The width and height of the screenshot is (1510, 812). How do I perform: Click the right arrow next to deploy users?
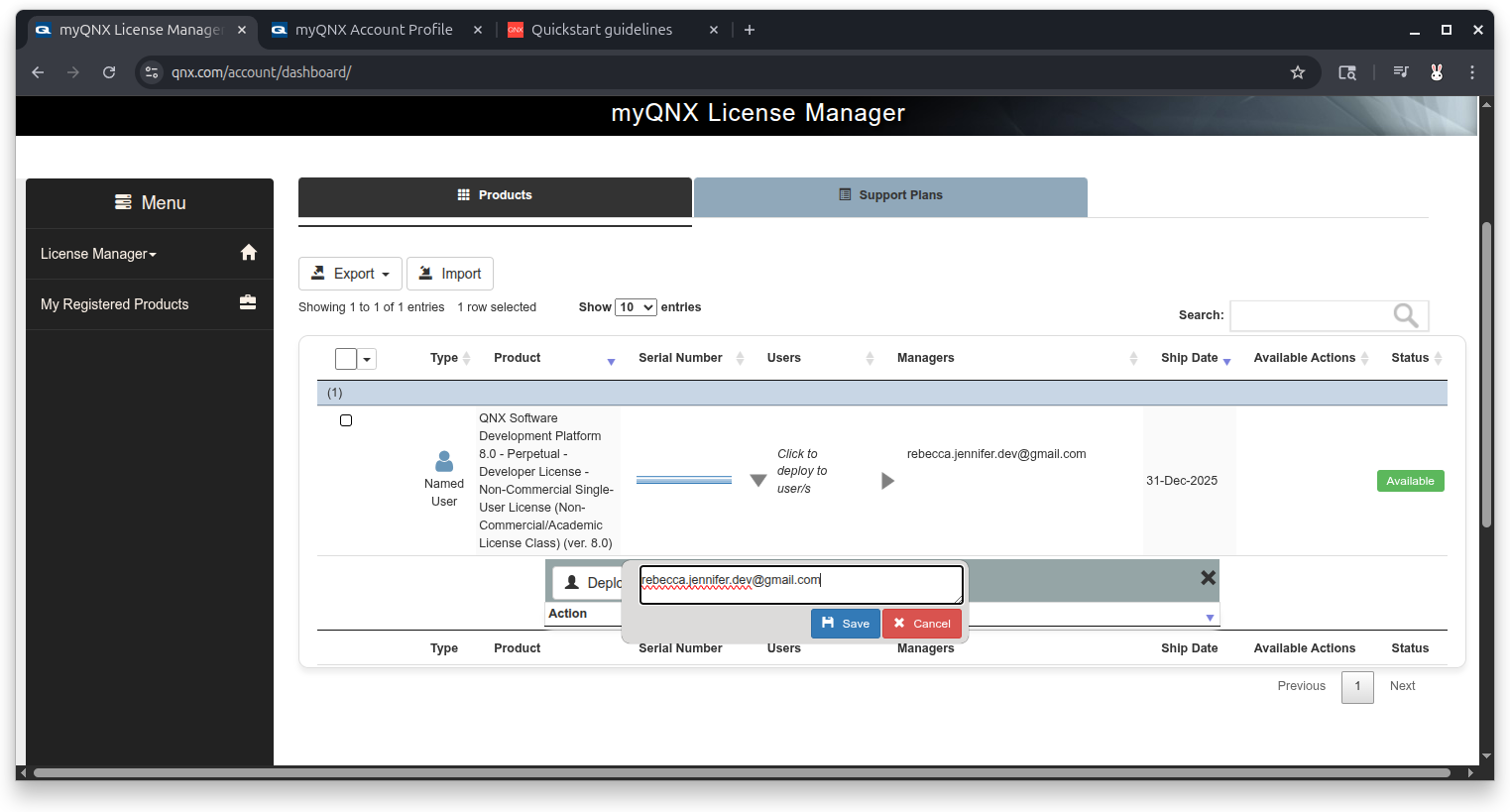pyautogui.click(x=887, y=481)
